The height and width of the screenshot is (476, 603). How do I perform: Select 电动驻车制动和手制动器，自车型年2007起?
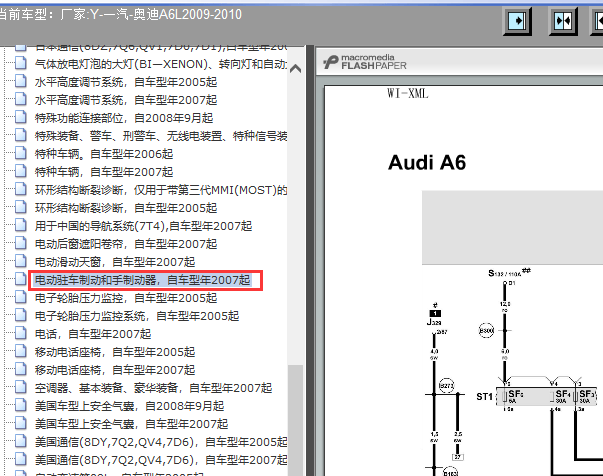pyautogui.click(x=143, y=280)
